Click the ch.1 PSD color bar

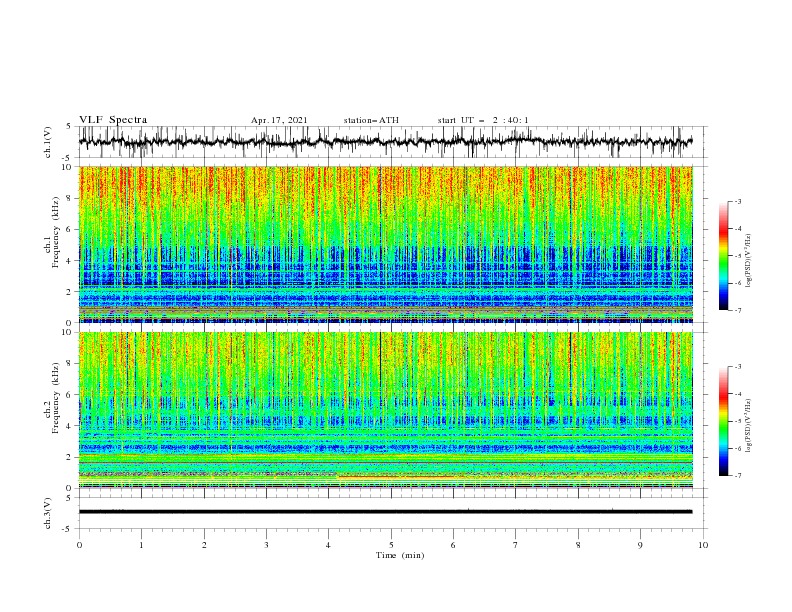723,256
